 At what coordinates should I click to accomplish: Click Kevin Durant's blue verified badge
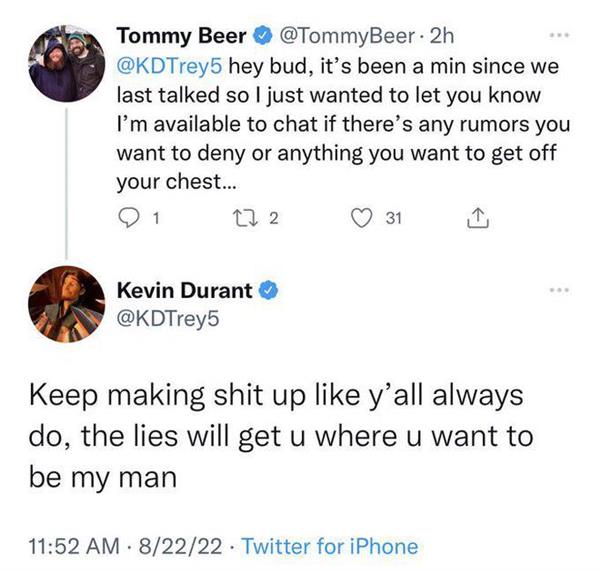pyautogui.click(x=269, y=291)
